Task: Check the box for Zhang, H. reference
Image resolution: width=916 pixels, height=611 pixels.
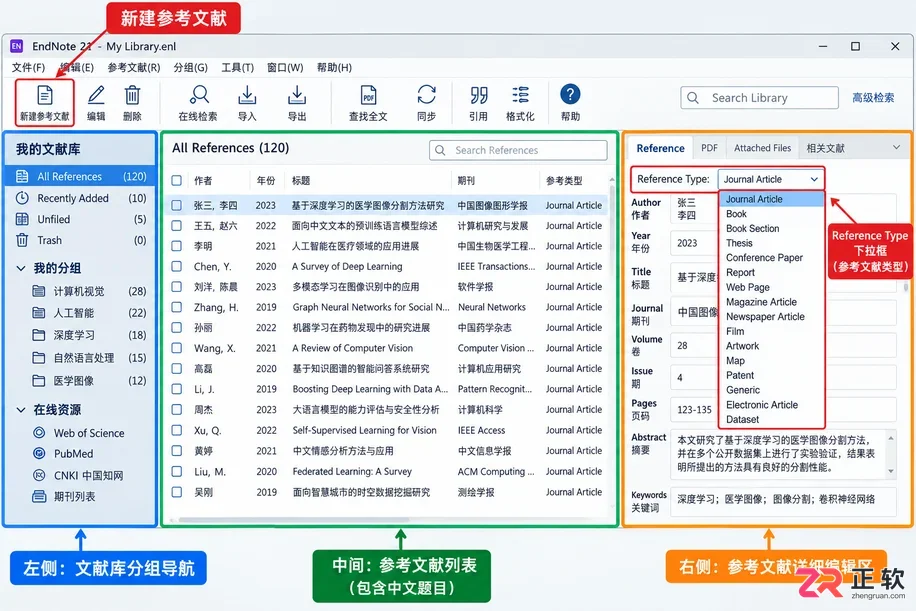Action: tap(176, 307)
